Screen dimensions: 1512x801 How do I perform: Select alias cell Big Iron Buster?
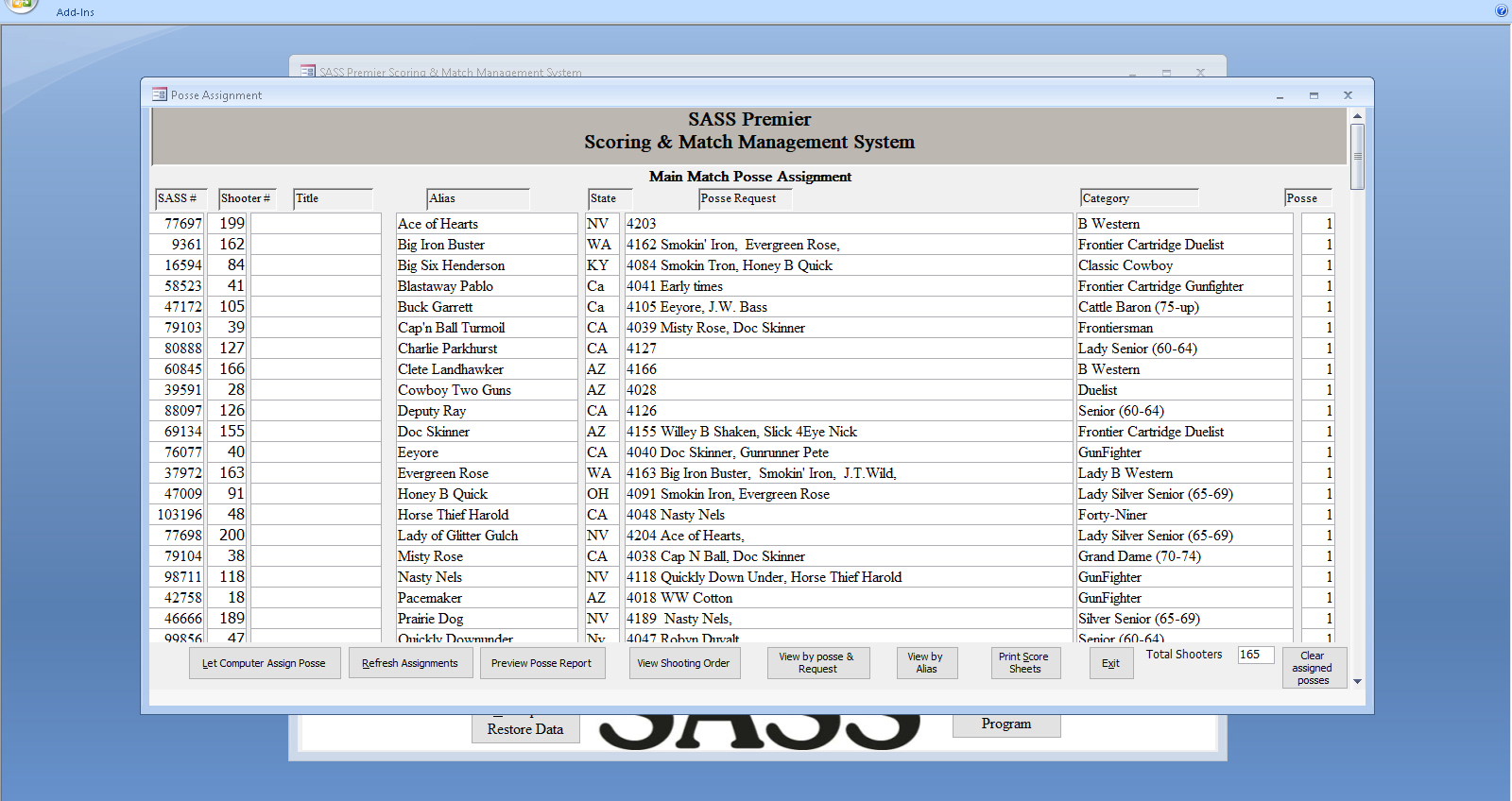(487, 245)
